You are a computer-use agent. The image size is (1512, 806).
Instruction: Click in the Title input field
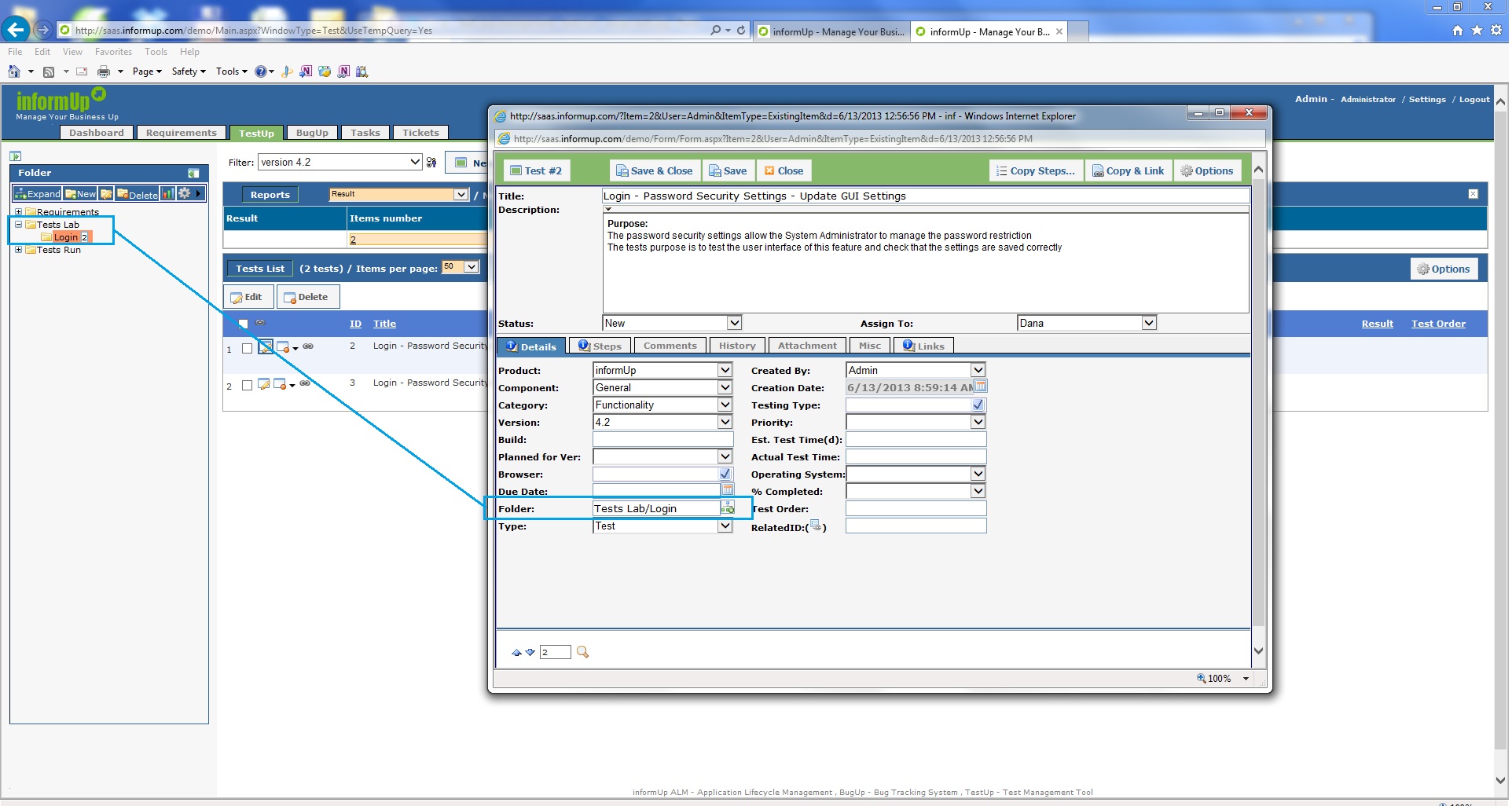[925, 196]
